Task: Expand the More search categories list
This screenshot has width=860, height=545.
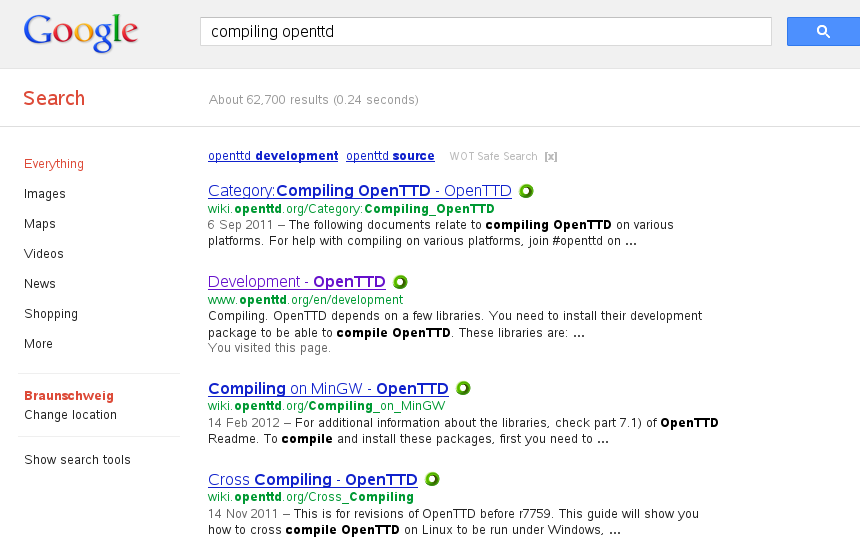Action: point(38,344)
